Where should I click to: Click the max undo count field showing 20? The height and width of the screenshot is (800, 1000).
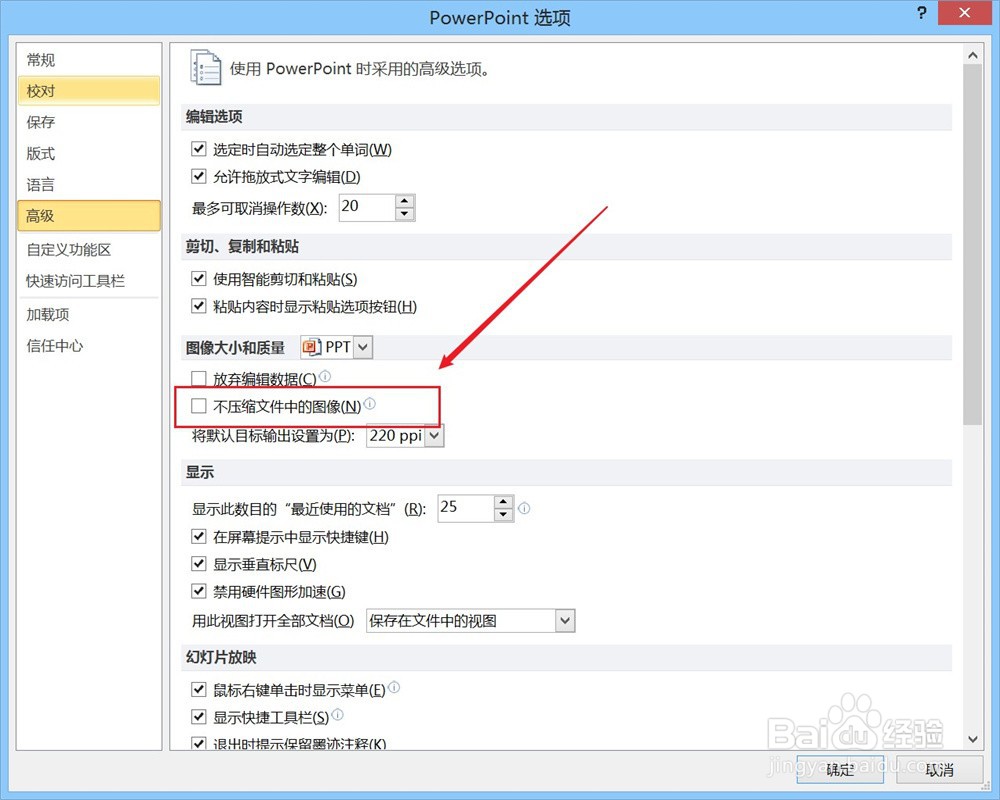tap(367, 207)
